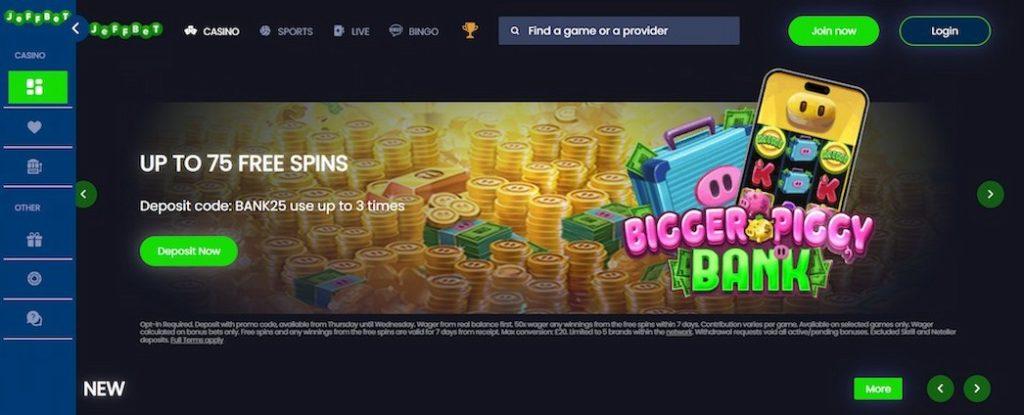This screenshot has width=1024, height=415.
Task: Open the casino lobby grid icon
Action: coord(37,87)
